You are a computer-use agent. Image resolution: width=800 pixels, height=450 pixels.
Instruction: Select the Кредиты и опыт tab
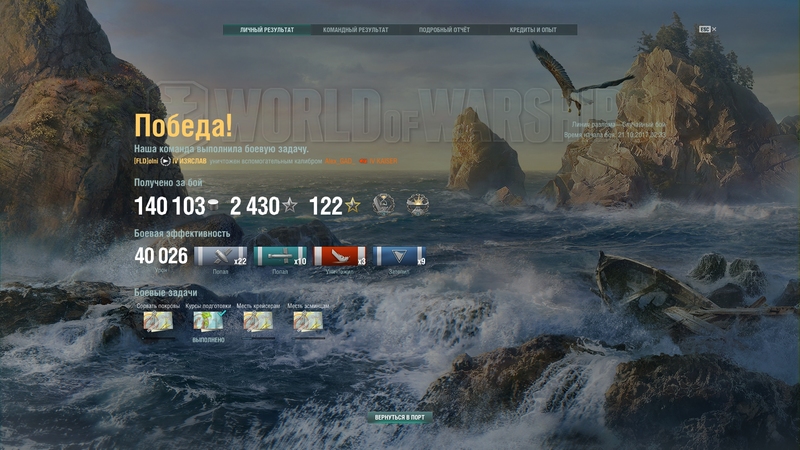533,30
